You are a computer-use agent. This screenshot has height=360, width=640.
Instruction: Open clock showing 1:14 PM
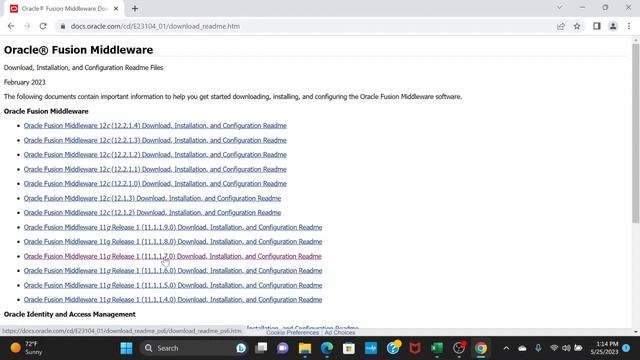pyautogui.click(x=604, y=348)
